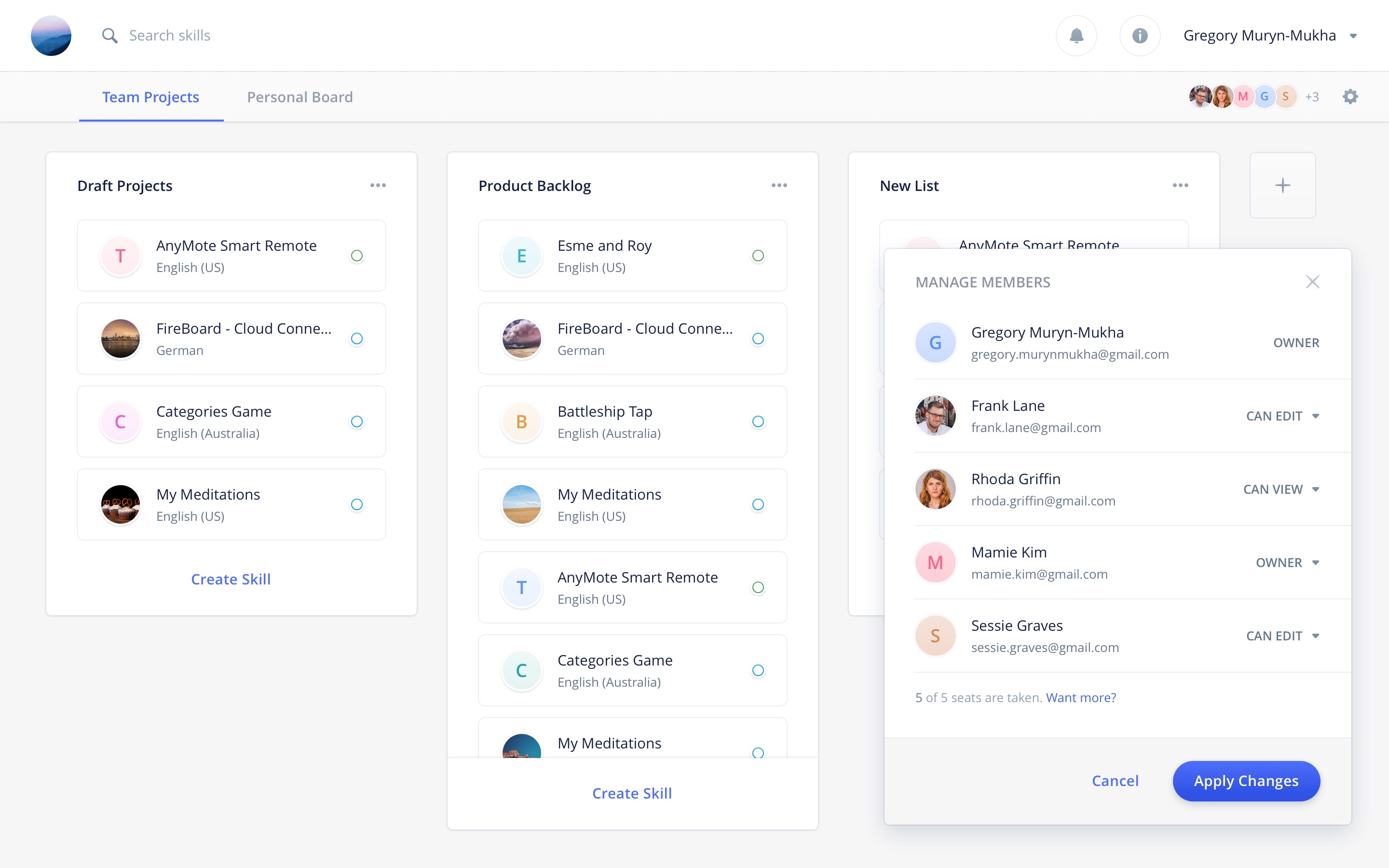The image size is (1389, 868).
Task: Add a new list with plus icon
Action: [1282, 186]
